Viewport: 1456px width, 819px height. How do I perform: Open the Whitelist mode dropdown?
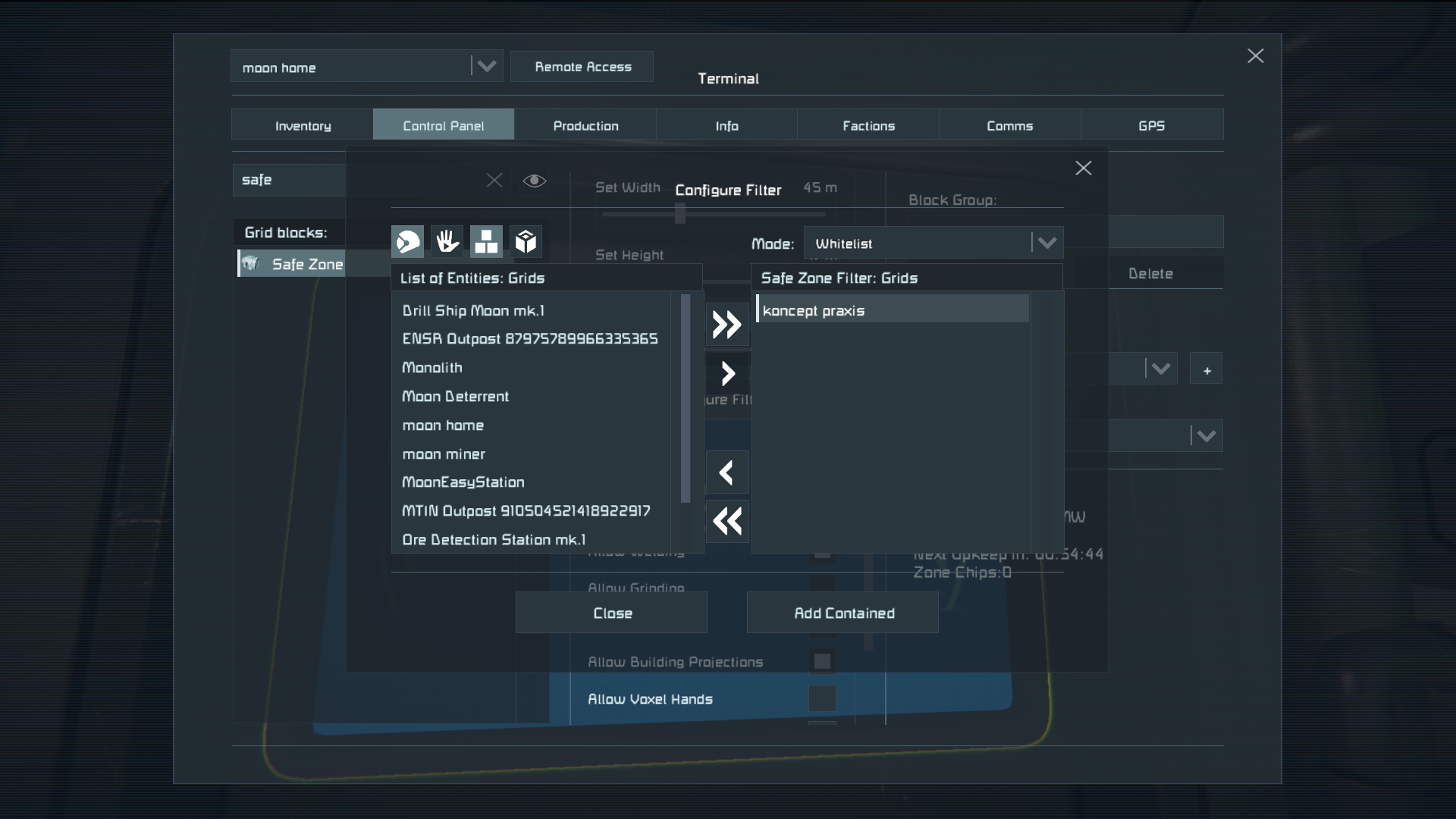pos(934,243)
